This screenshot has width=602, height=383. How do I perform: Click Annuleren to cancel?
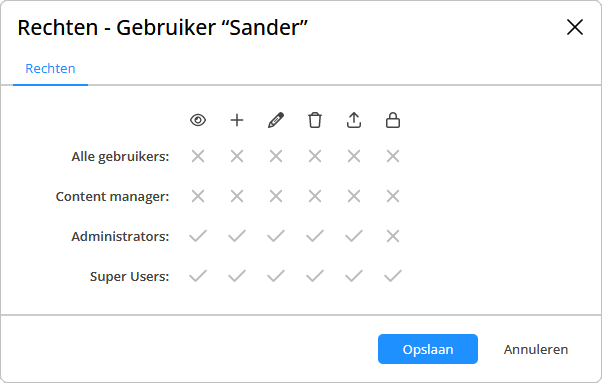[536, 349]
